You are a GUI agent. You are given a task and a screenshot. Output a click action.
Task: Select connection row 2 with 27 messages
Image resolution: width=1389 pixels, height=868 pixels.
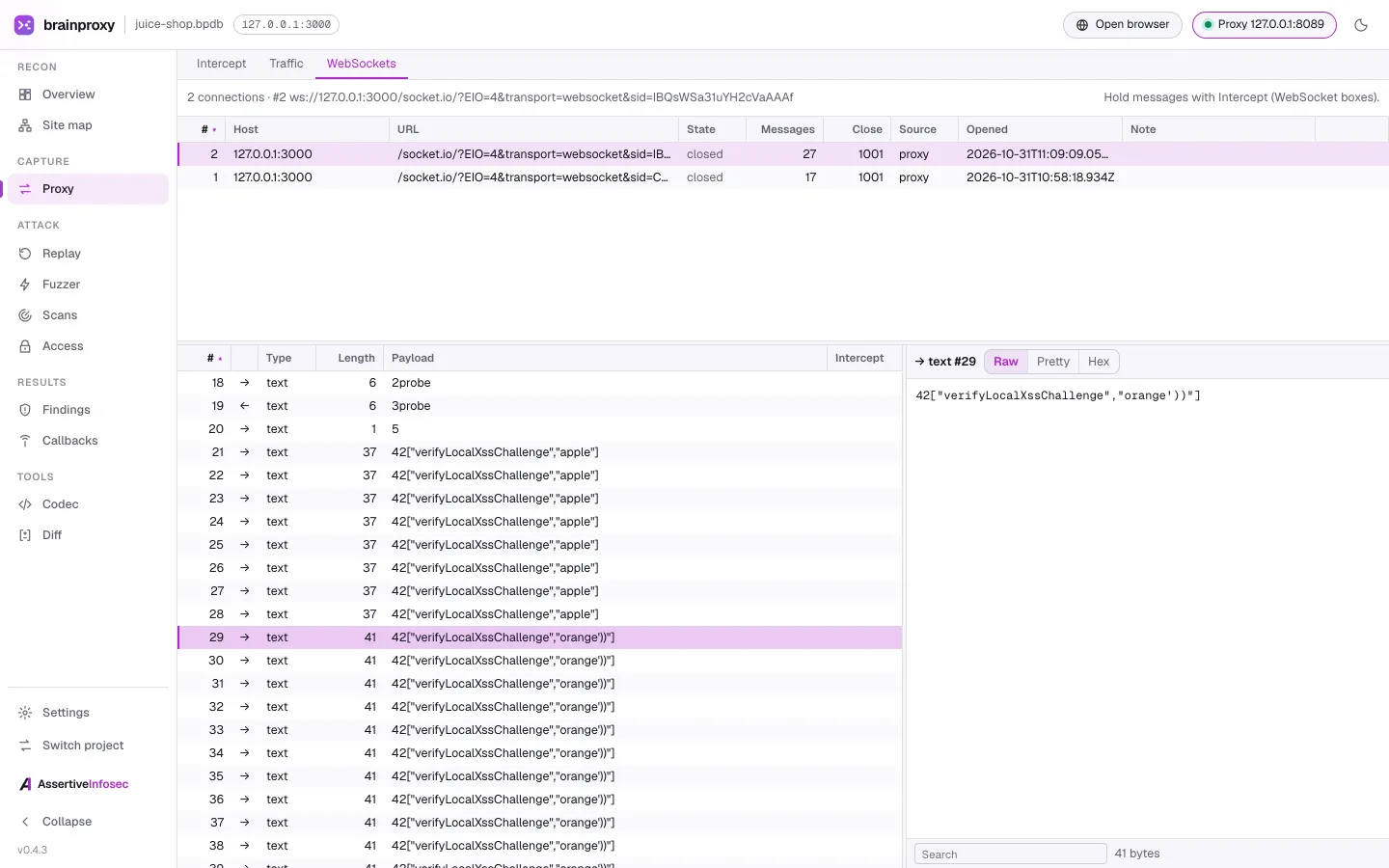point(782,154)
